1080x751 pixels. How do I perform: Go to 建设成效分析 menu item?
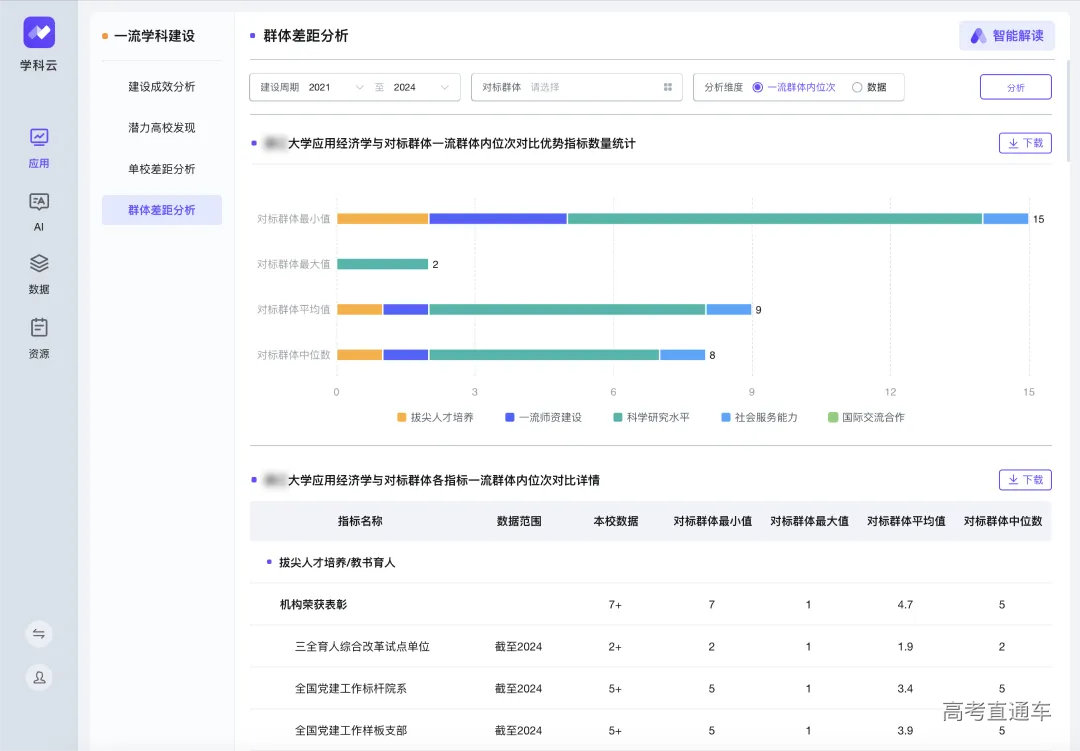click(x=162, y=87)
